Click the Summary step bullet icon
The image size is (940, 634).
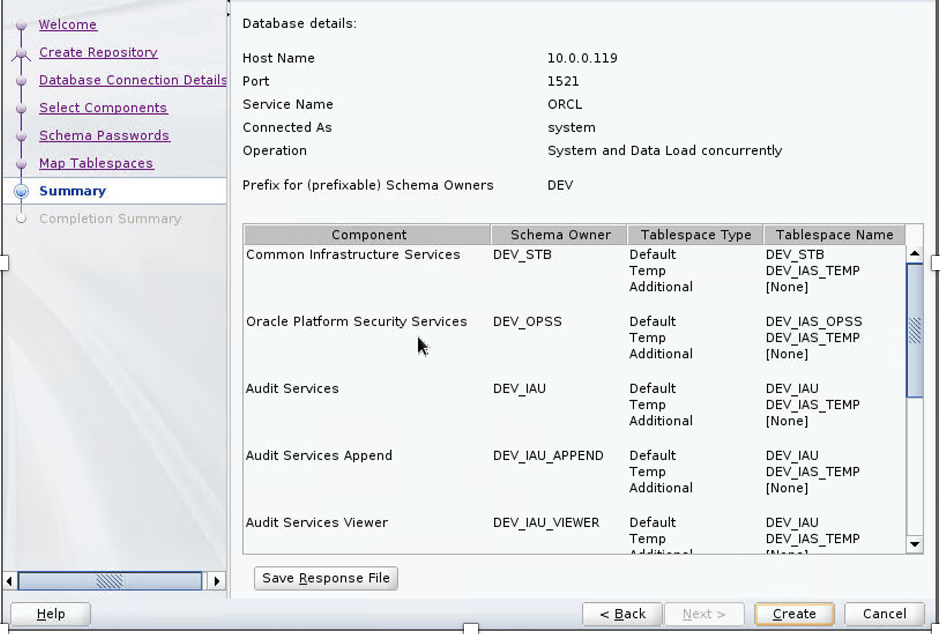click(x=21, y=191)
